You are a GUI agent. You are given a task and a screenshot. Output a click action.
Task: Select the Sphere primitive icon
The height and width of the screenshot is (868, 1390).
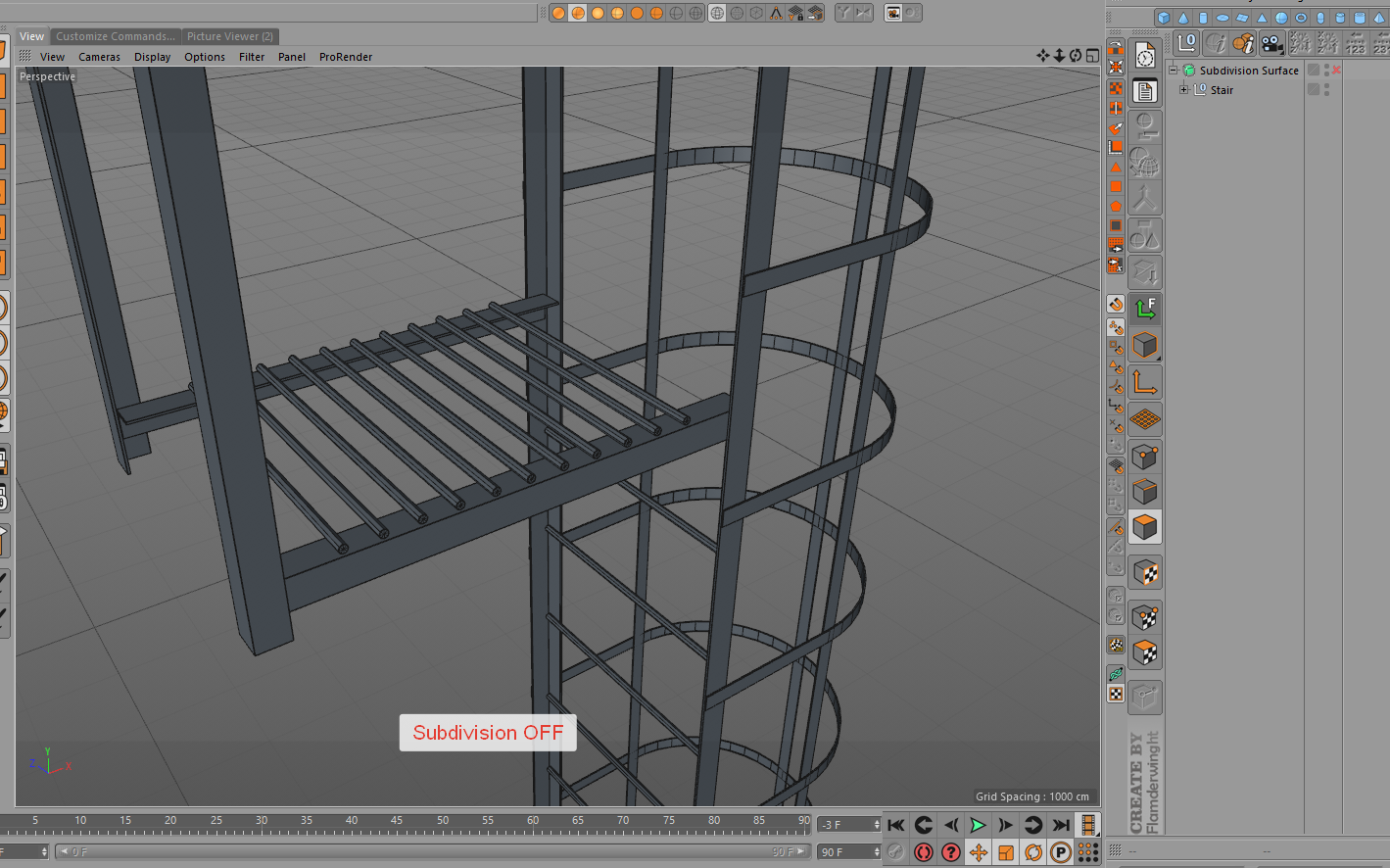click(1281, 18)
